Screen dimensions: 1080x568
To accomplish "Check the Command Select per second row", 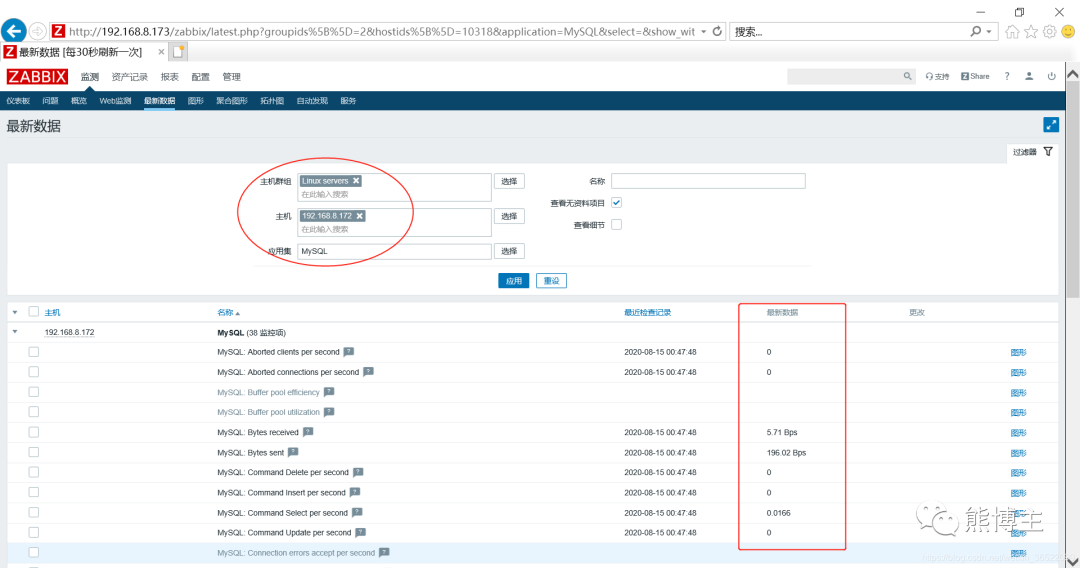I will click(34, 512).
